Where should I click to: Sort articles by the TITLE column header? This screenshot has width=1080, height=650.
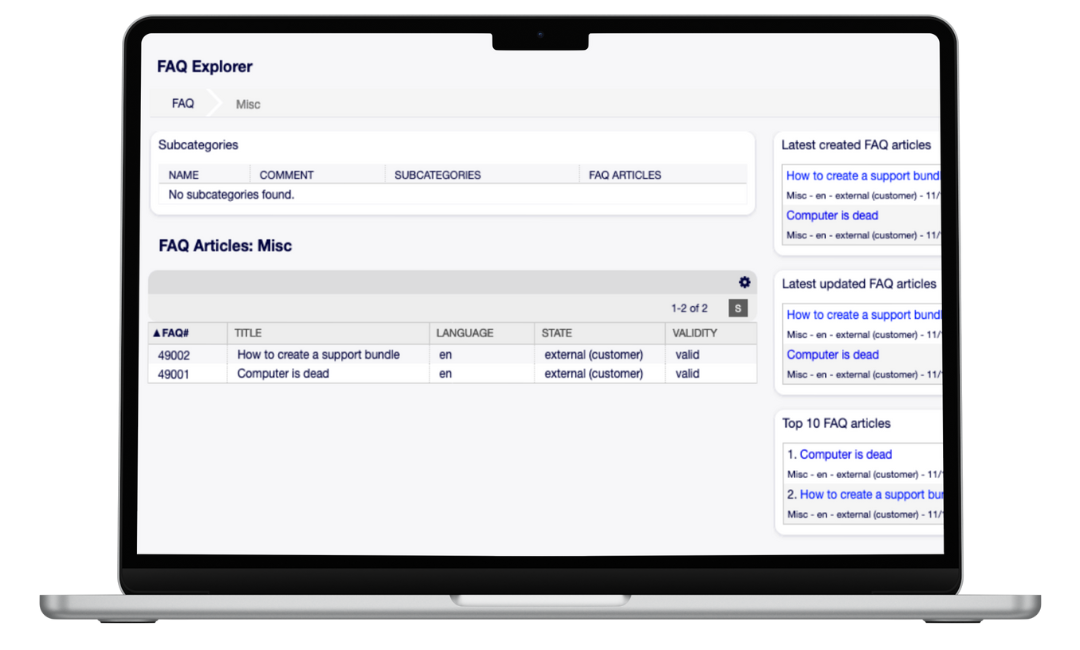pos(247,333)
